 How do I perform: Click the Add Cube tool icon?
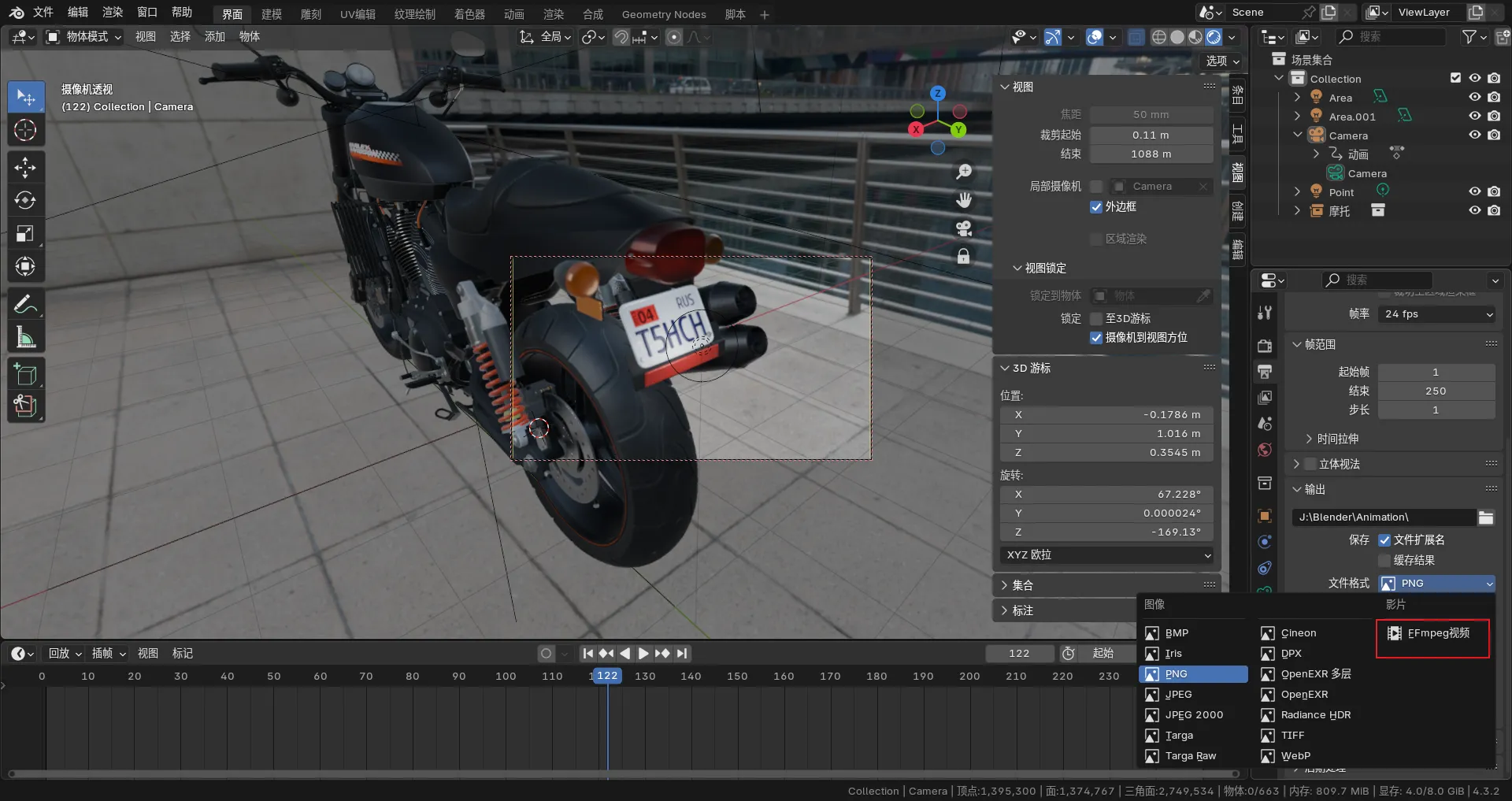(25, 374)
